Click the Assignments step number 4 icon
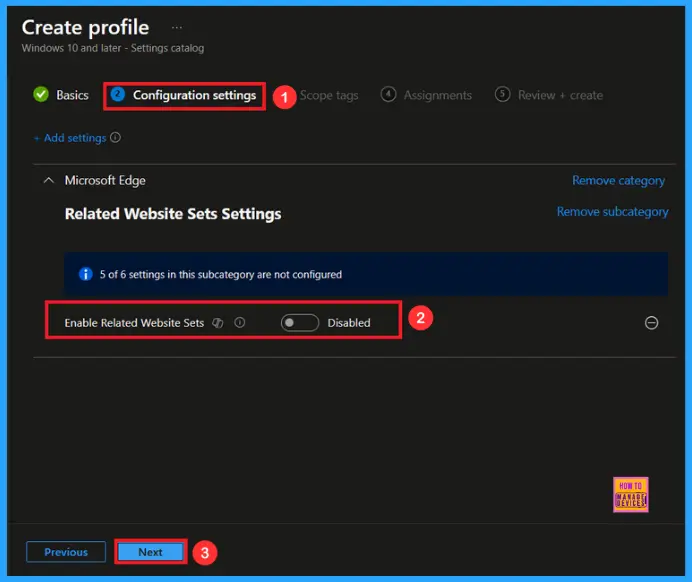This screenshot has height=582, width=692. click(x=388, y=94)
